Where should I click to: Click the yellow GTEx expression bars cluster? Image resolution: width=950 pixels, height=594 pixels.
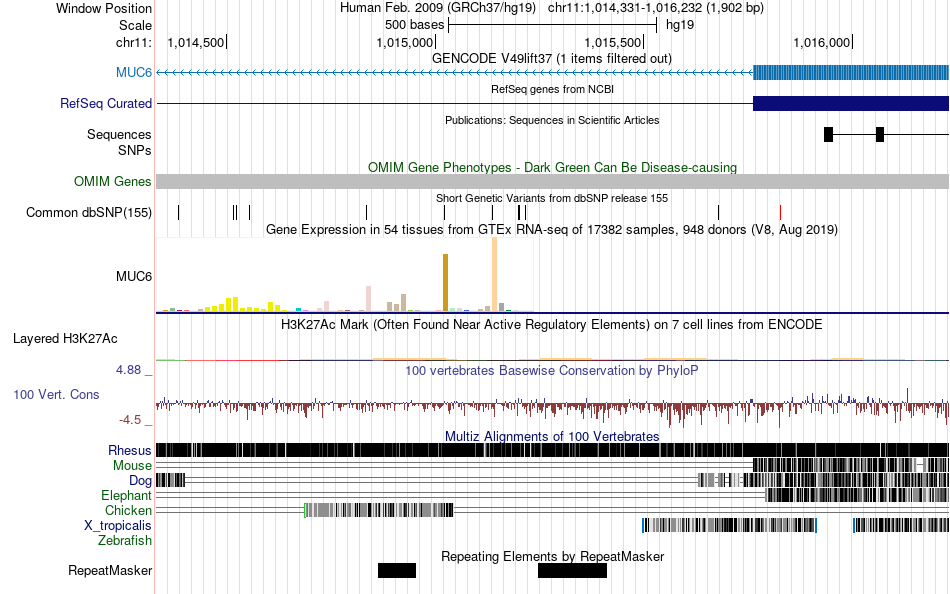(x=242, y=304)
